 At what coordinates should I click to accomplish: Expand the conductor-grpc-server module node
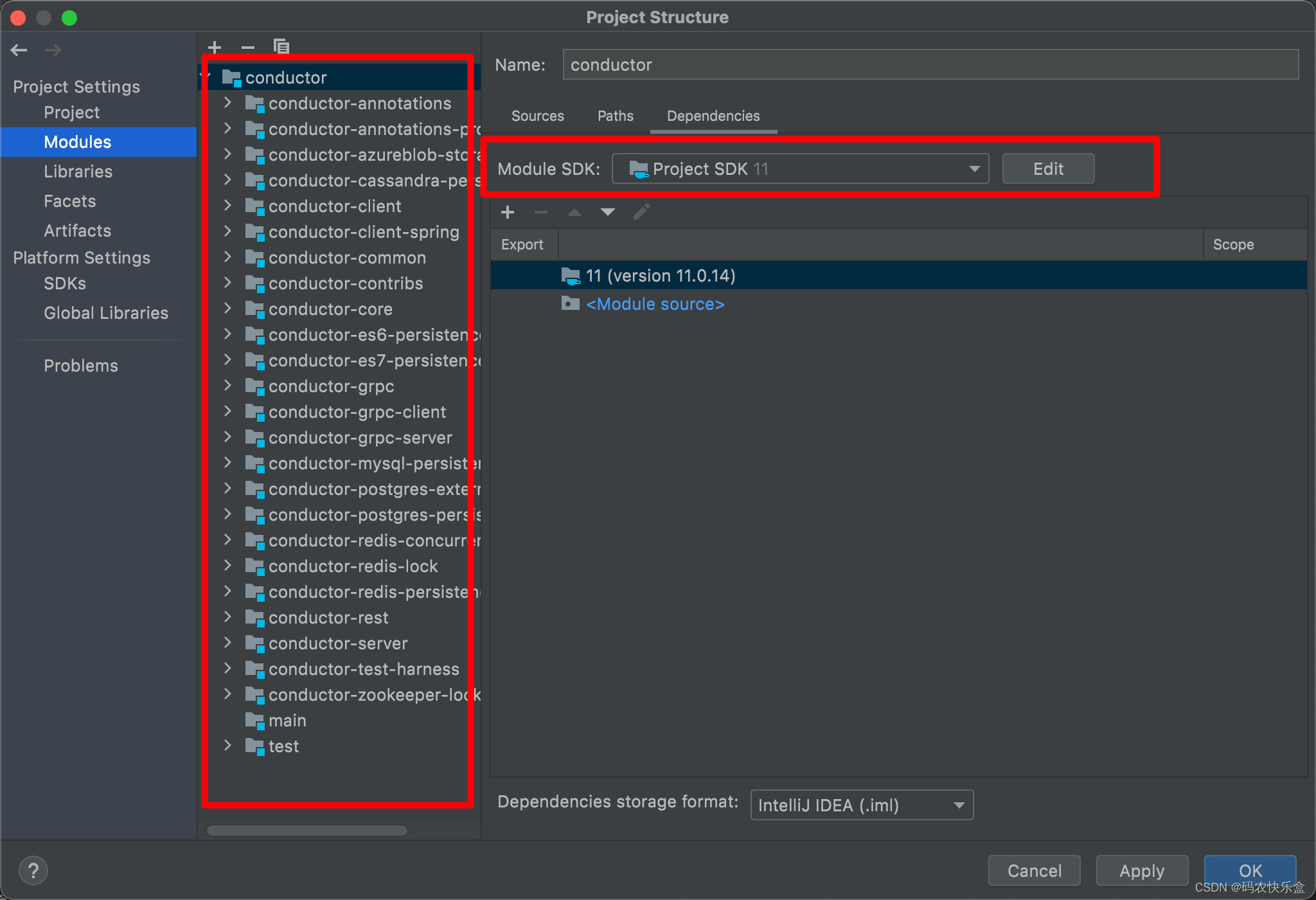point(227,437)
